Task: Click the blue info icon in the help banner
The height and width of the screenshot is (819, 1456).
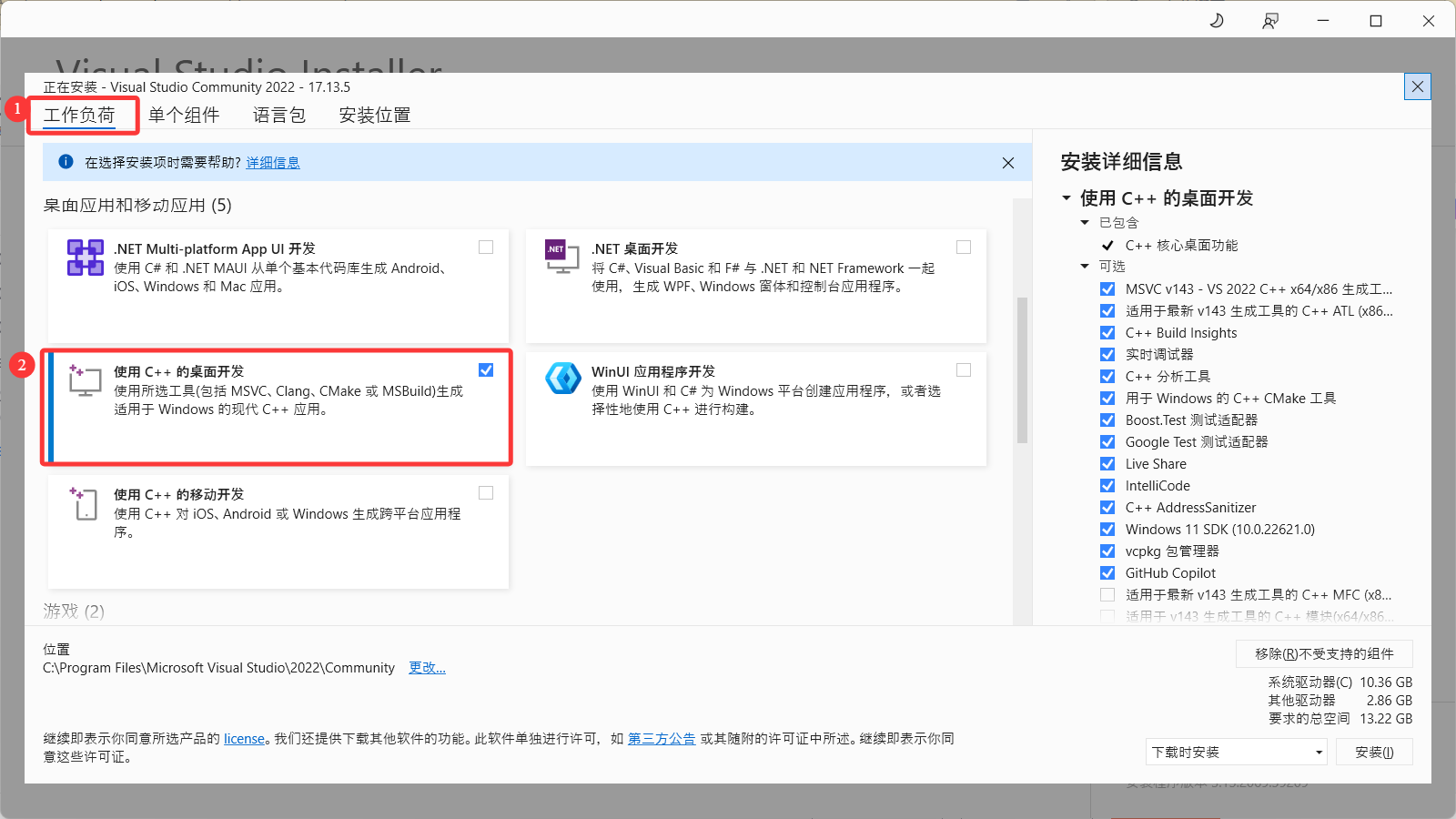Action: click(65, 162)
